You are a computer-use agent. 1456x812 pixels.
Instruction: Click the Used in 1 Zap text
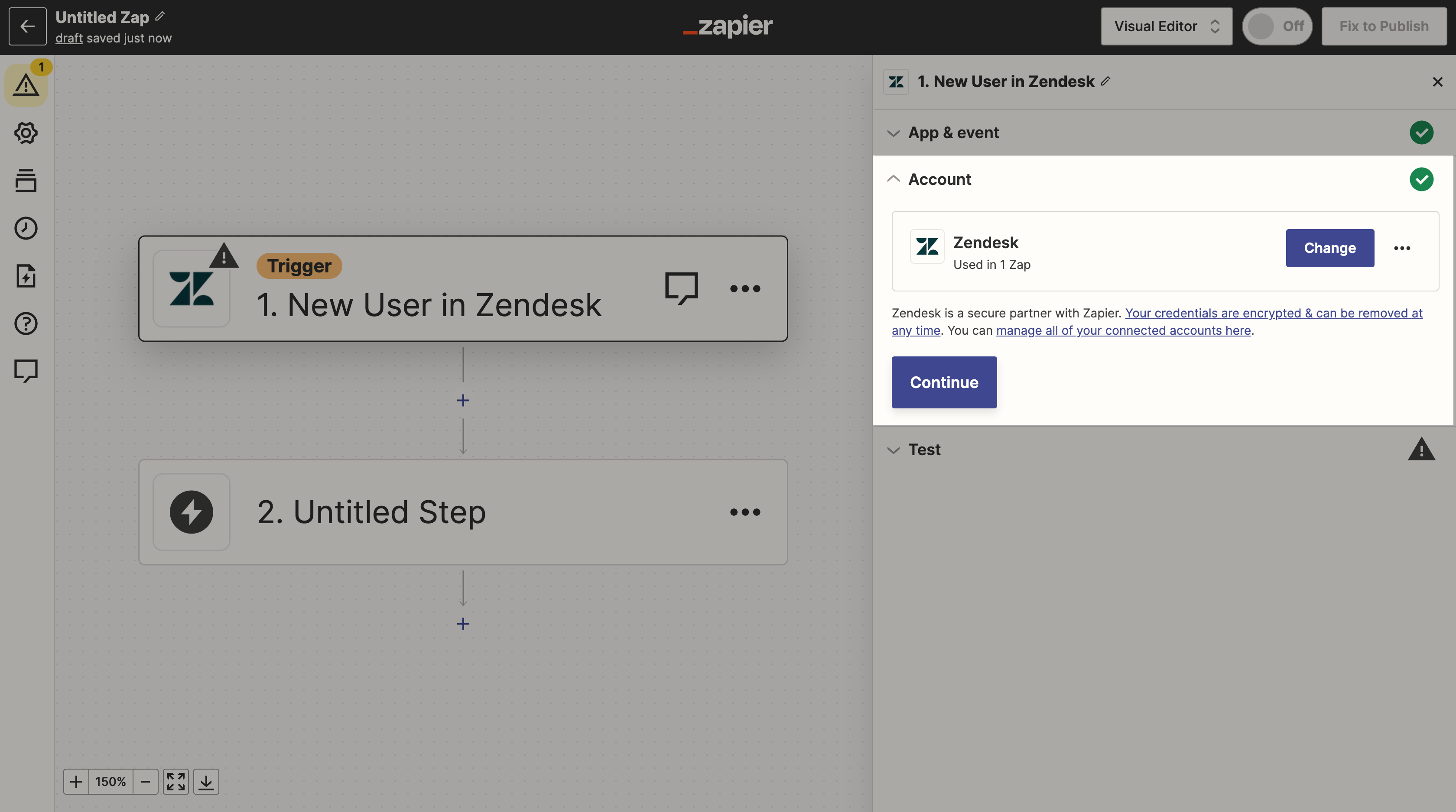tap(991, 264)
